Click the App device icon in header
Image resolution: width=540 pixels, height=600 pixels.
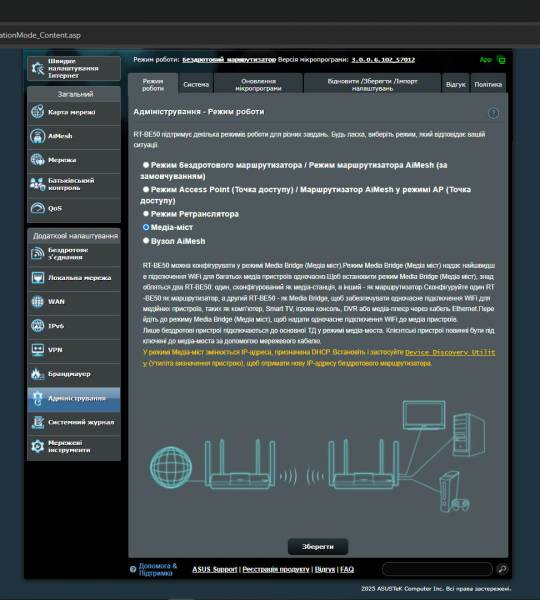[x=501, y=60]
